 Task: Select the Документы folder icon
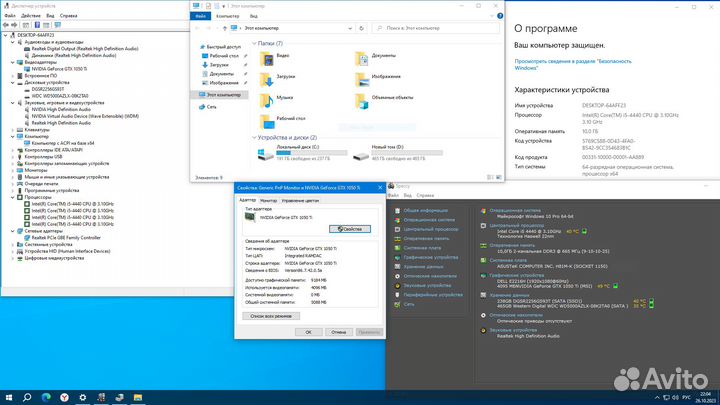point(362,59)
